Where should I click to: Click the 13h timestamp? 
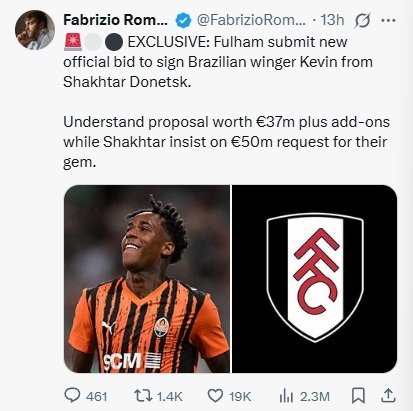pos(332,20)
